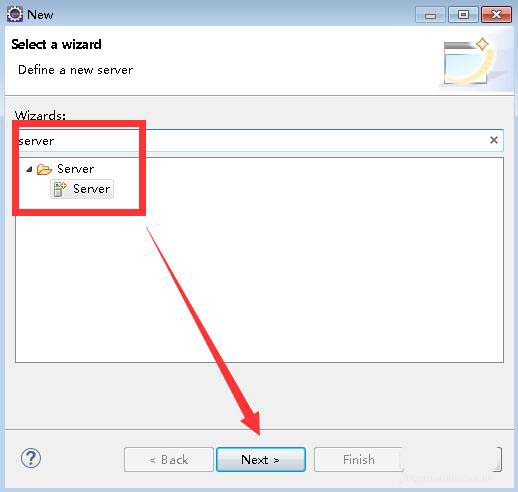Focus the wizard filter field containing 'server'
The height and width of the screenshot is (492, 518).
(259, 140)
